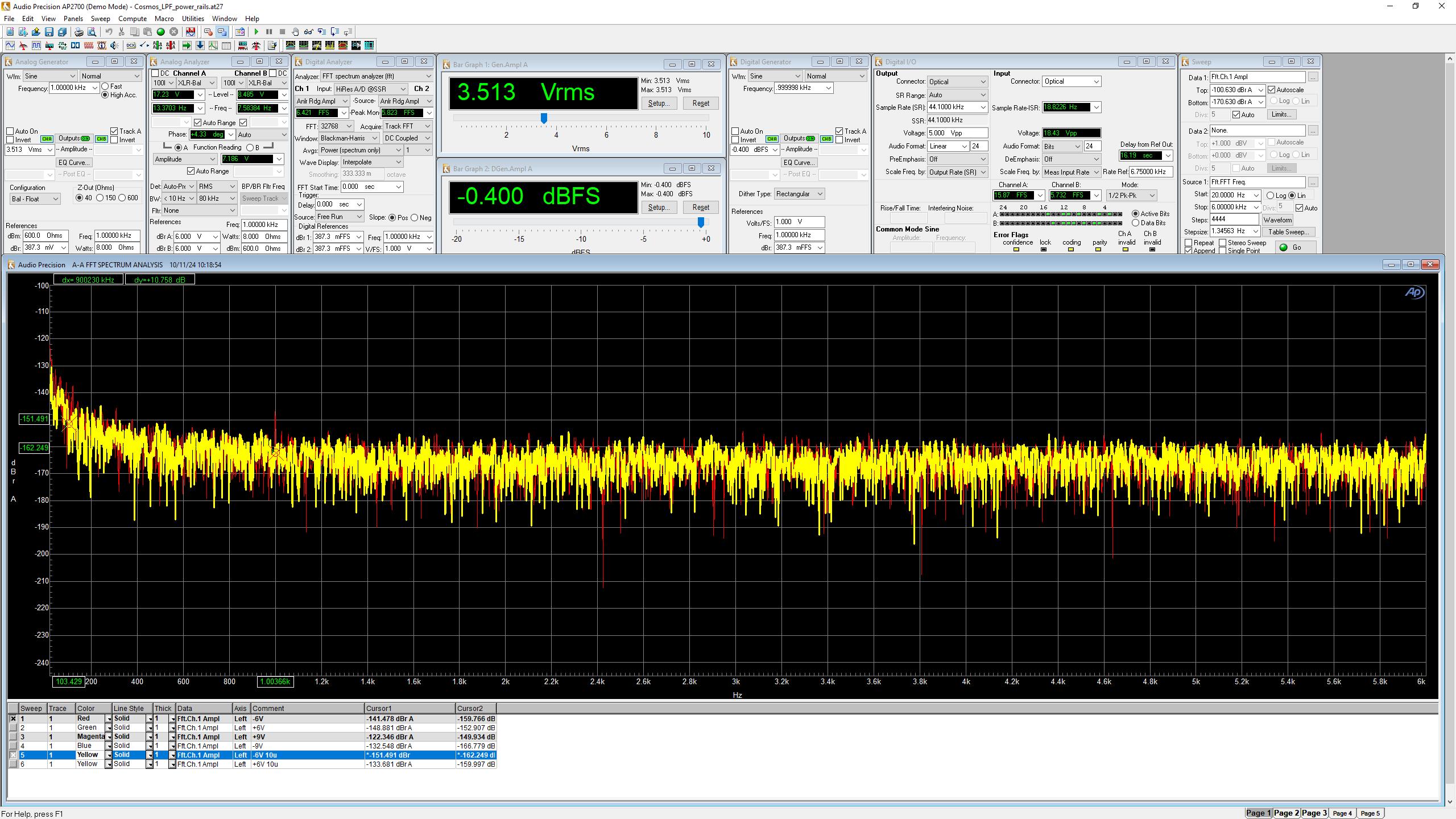Open the Analog Generator panel sine icon
Image resolution: width=1456 pixels, height=819 pixels.
(10, 45)
